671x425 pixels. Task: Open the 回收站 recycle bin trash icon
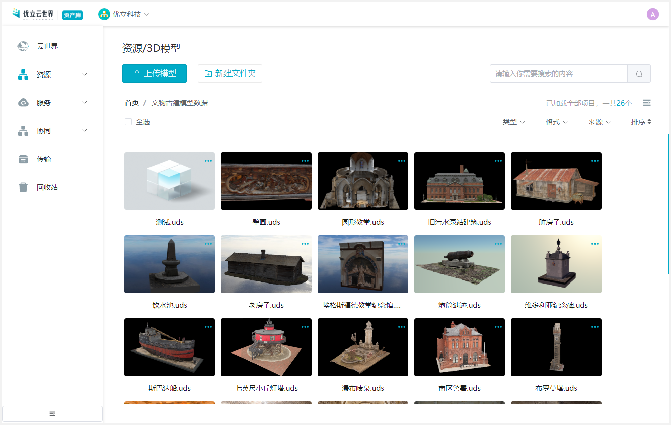[x=23, y=187]
